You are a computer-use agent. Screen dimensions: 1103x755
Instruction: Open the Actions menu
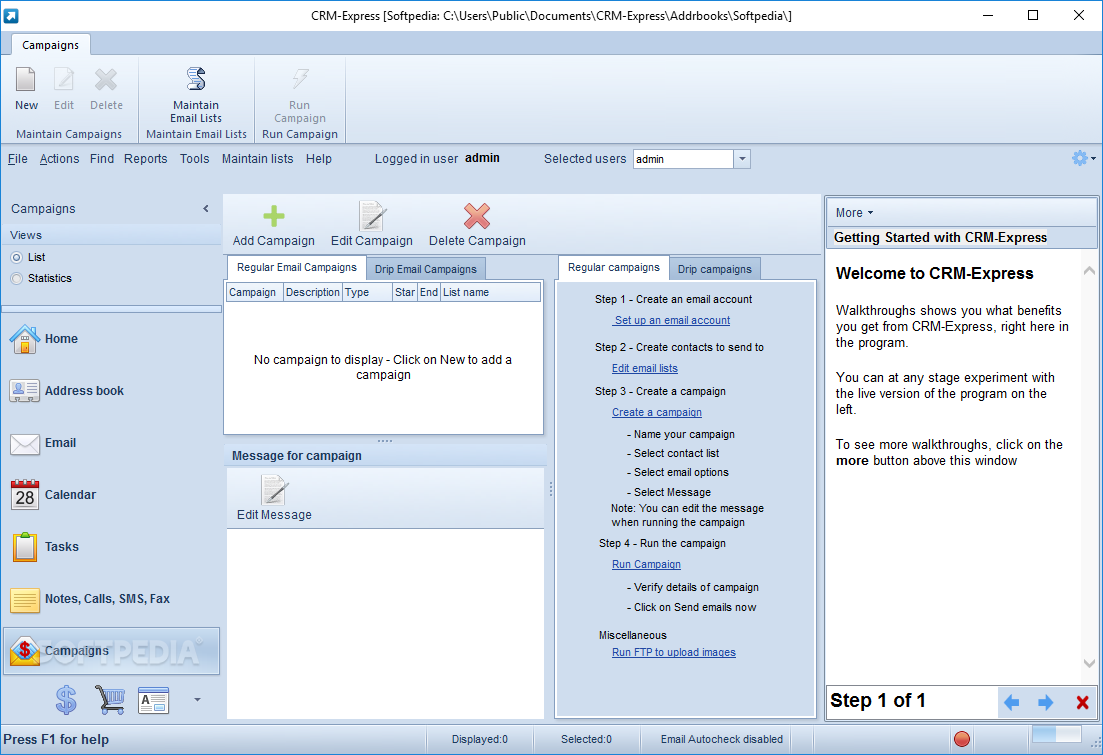click(x=59, y=159)
